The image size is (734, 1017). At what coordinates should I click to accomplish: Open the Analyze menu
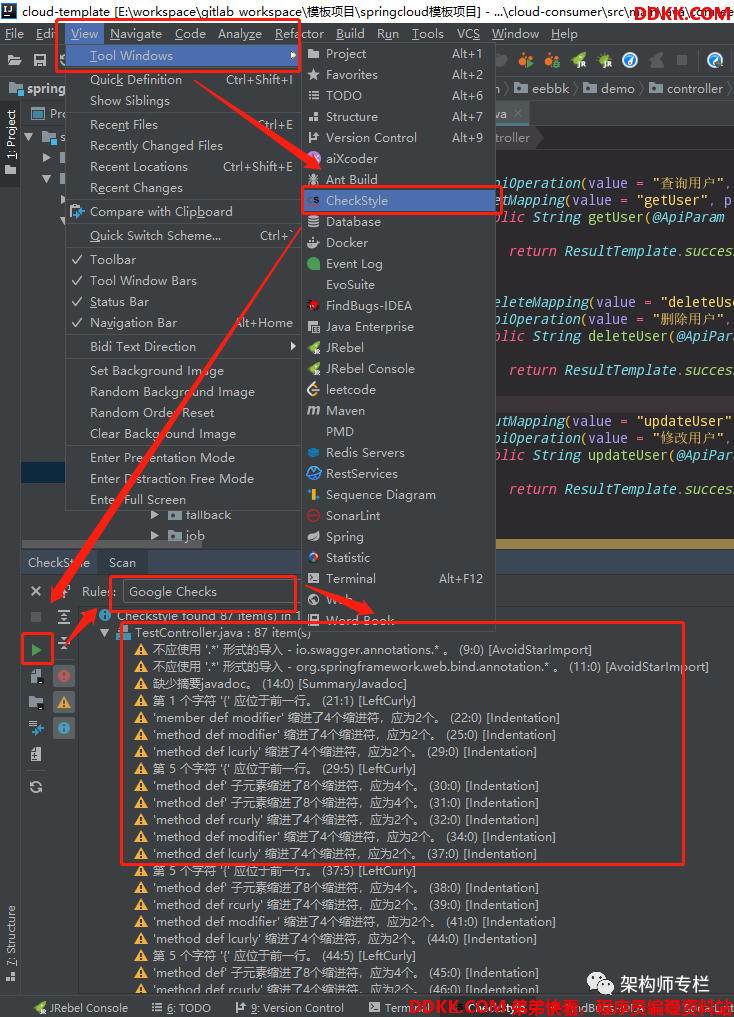(239, 34)
